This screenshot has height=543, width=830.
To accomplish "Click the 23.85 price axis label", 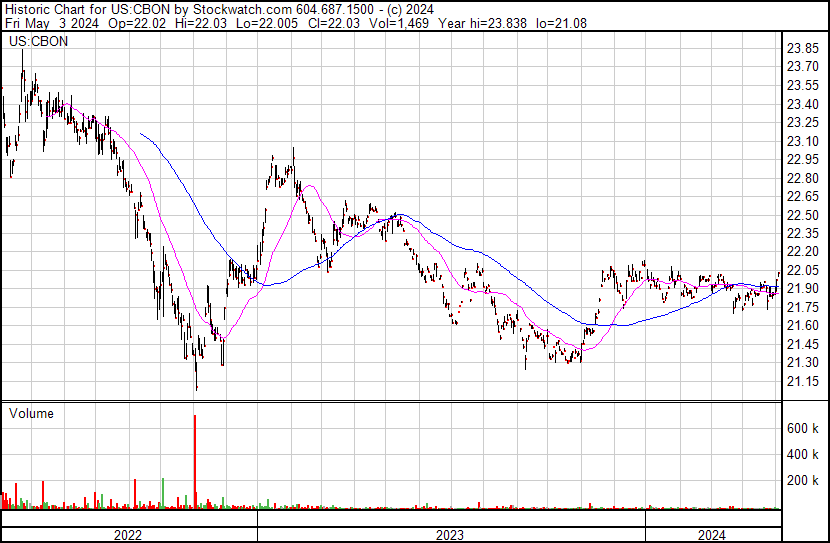I will [x=803, y=49].
